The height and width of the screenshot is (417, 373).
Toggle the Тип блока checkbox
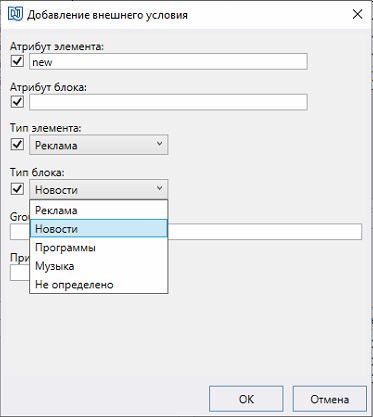(17, 189)
